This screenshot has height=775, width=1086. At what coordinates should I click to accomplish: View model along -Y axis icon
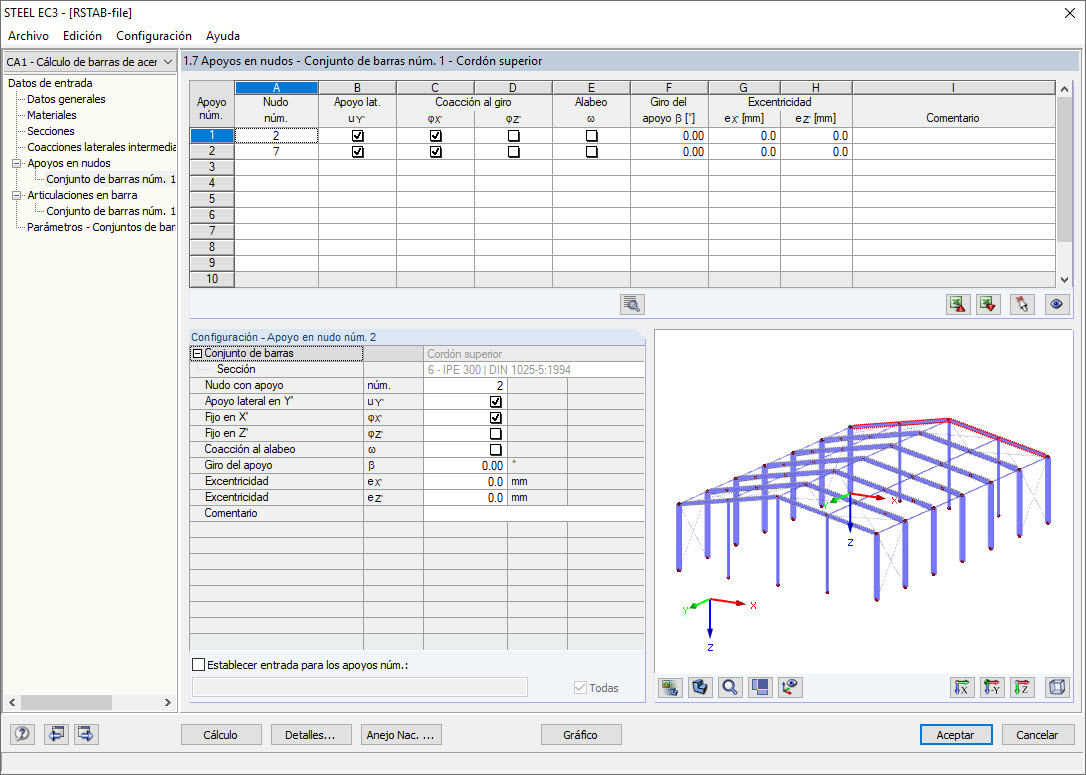992,688
